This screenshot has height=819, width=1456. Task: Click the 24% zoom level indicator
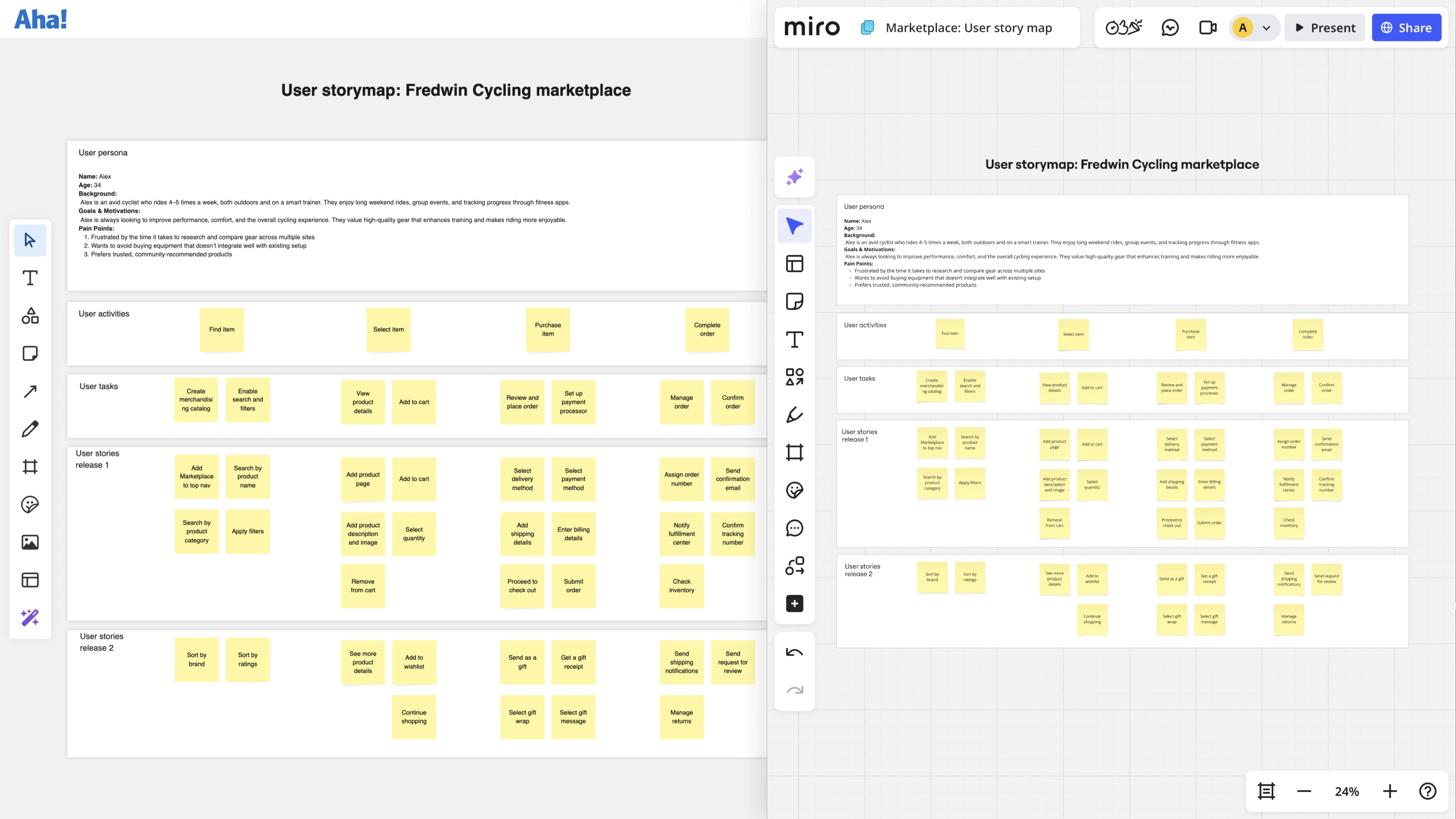(x=1347, y=791)
